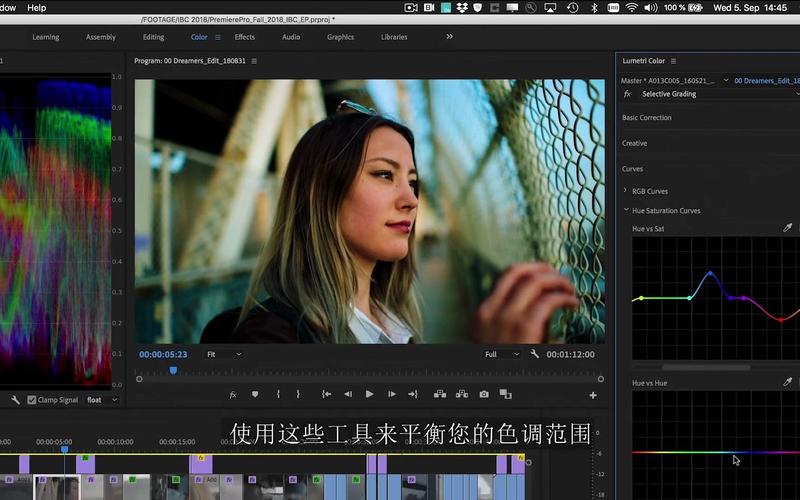800x500 pixels.
Task: Open Wi-Fi status in the menu bar
Action: pyautogui.click(x=632, y=8)
